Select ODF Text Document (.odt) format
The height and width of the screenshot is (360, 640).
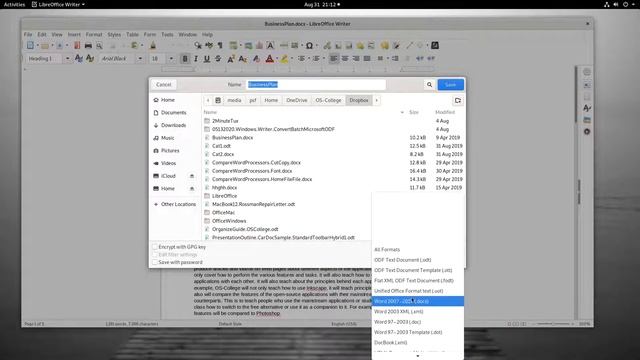click(418, 260)
